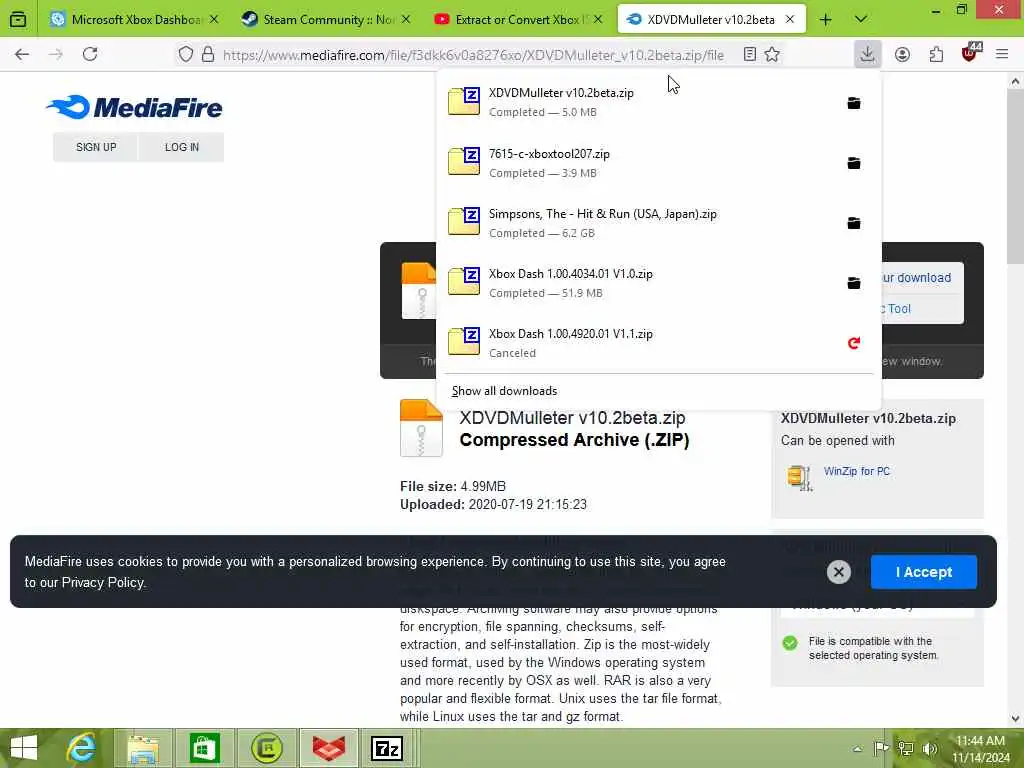This screenshot has height=768, width=1024.
Task: Dismiss the cookie banner with X
Action: click(x=839, y=572)
